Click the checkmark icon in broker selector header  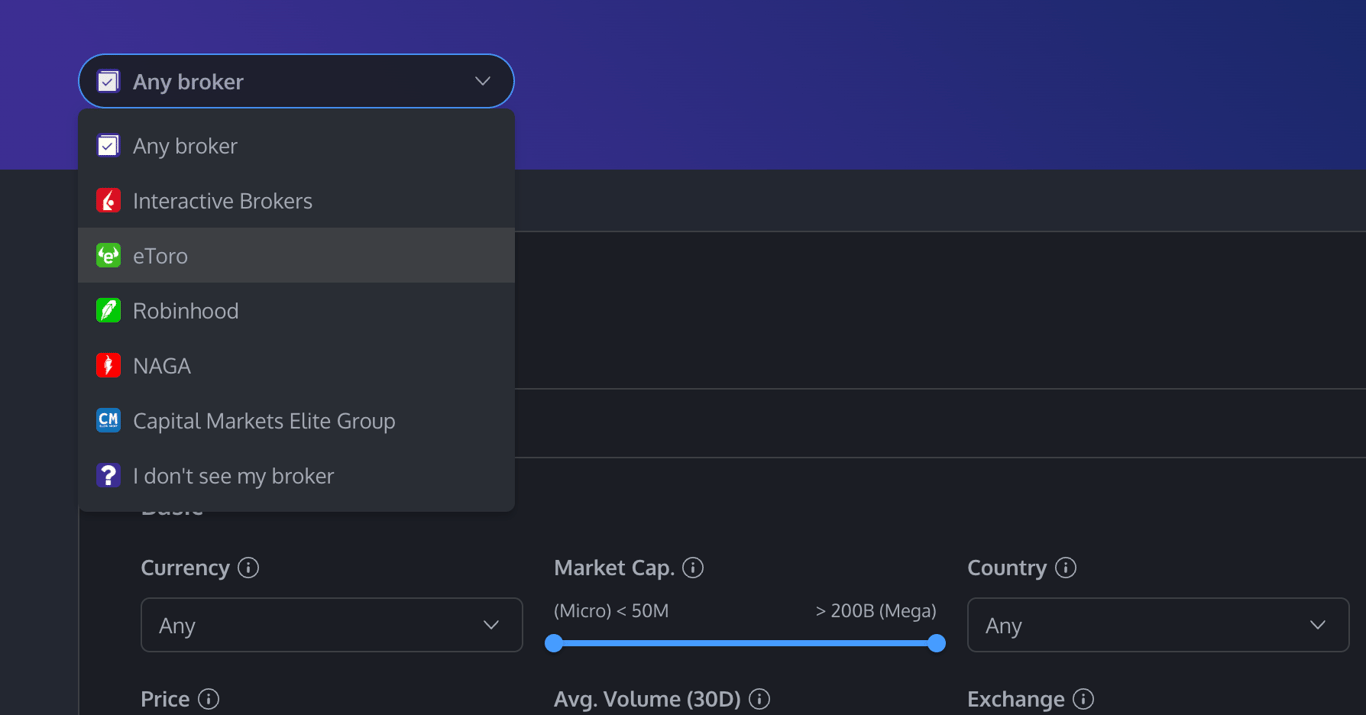108,81
